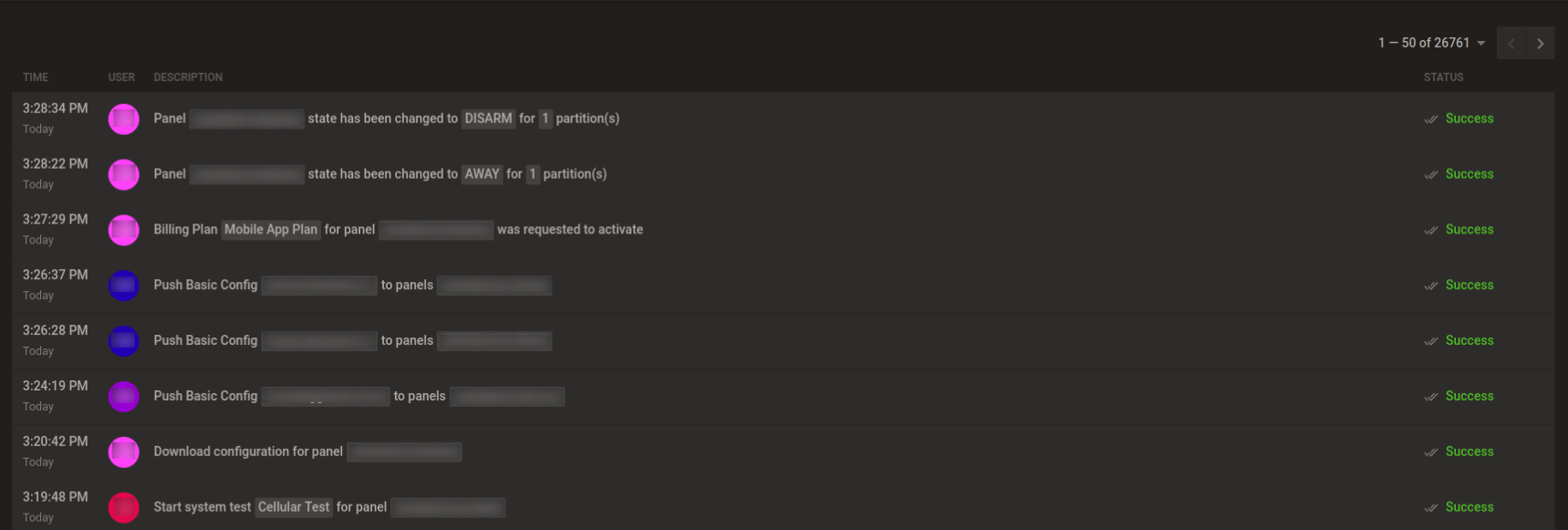Screen dimensions: 1568x530
Task: Click the checkmark icon on the Download configuration row
Action: tap(1430, 452)
